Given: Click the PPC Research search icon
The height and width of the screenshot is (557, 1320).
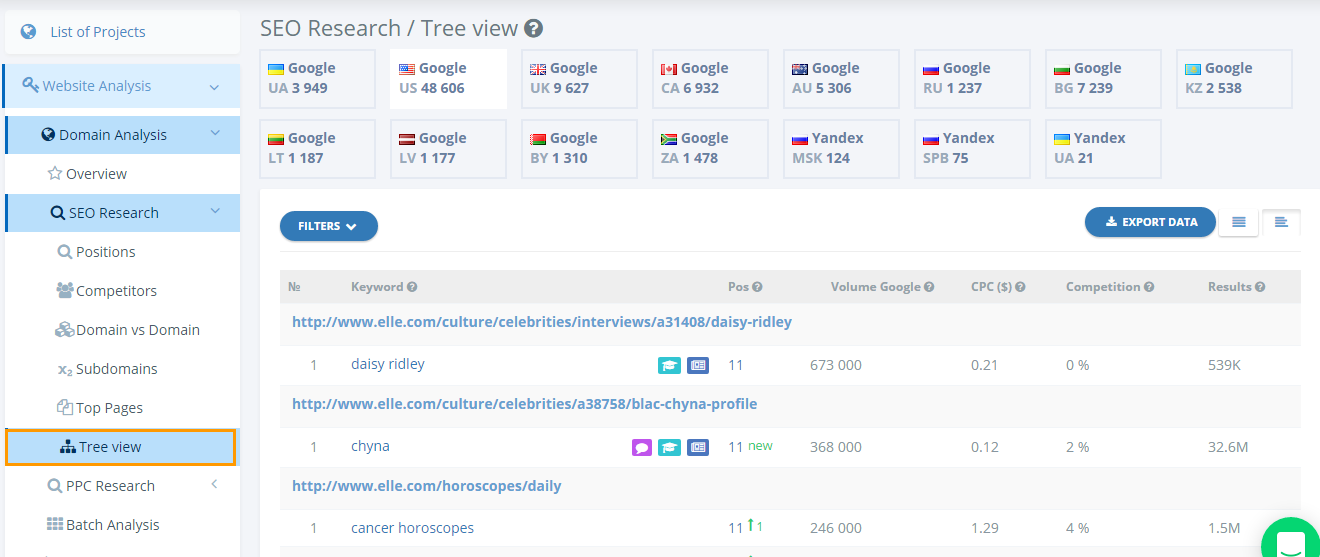Looking at the screenshot, I should click(x=56, y=486).
